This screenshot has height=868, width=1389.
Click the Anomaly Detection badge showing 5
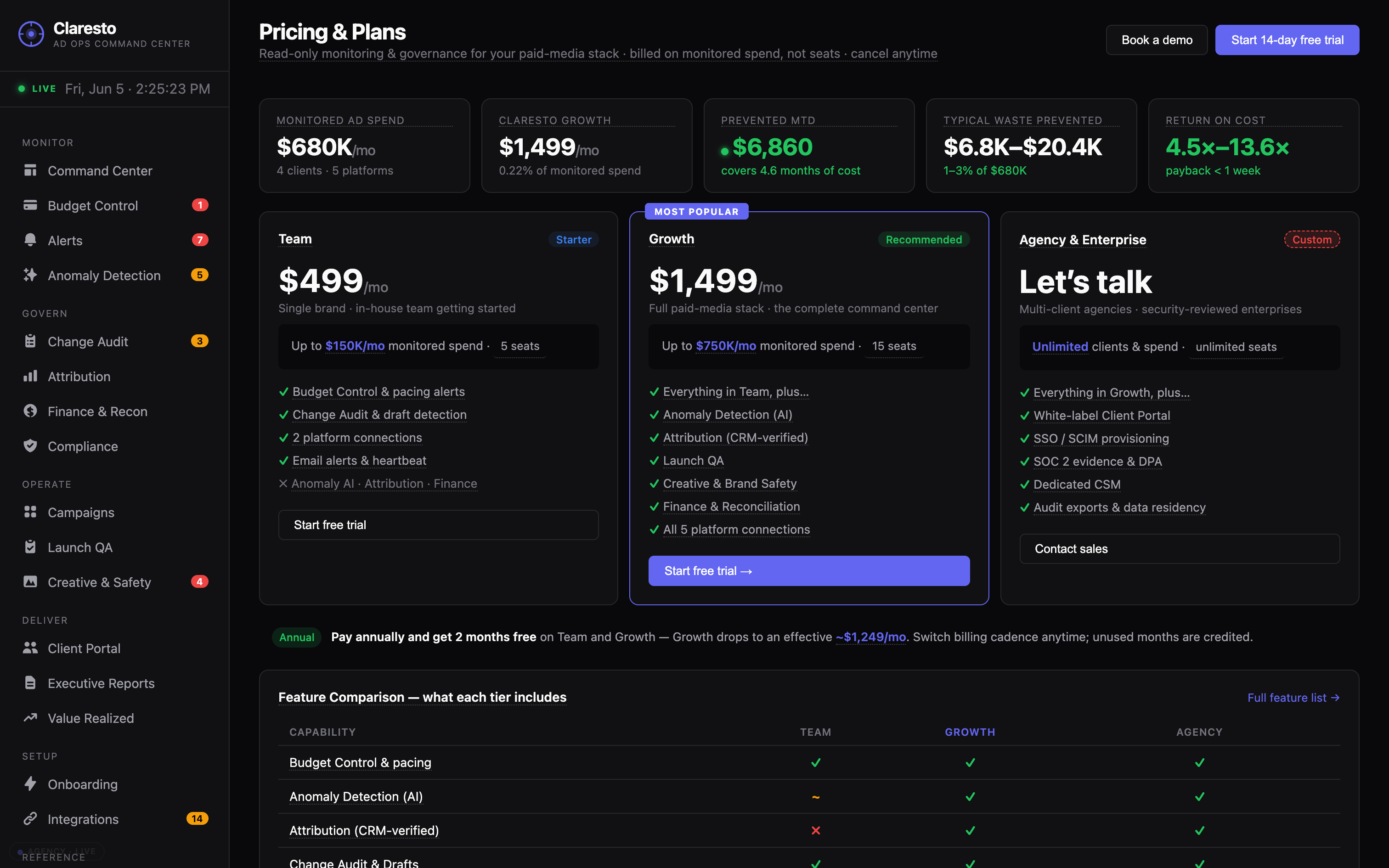coord(200,275)
